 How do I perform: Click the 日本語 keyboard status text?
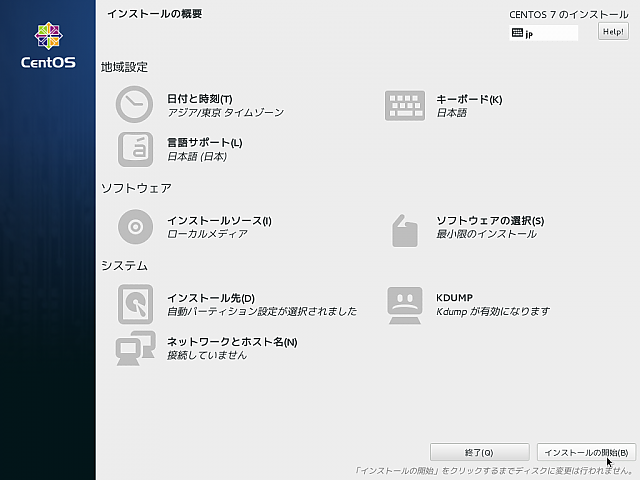click(x=451, y=113)
